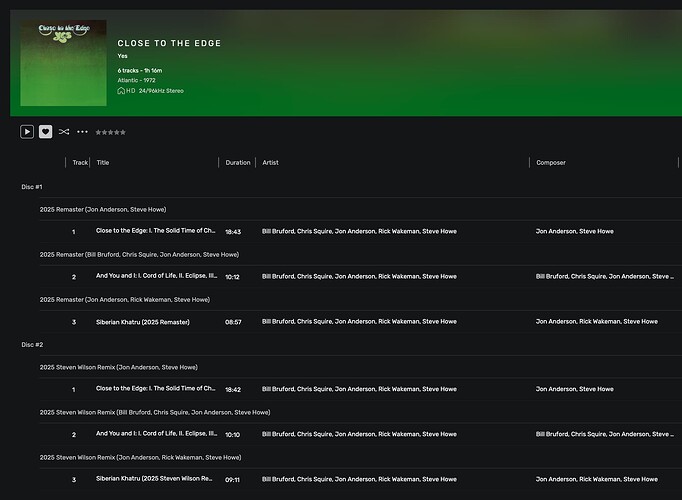Select 2025 Remaster (Jon Anderson, Rick Wakeman...) group
Viewport: 682px width, 500px height.
[x=125, y=300]
